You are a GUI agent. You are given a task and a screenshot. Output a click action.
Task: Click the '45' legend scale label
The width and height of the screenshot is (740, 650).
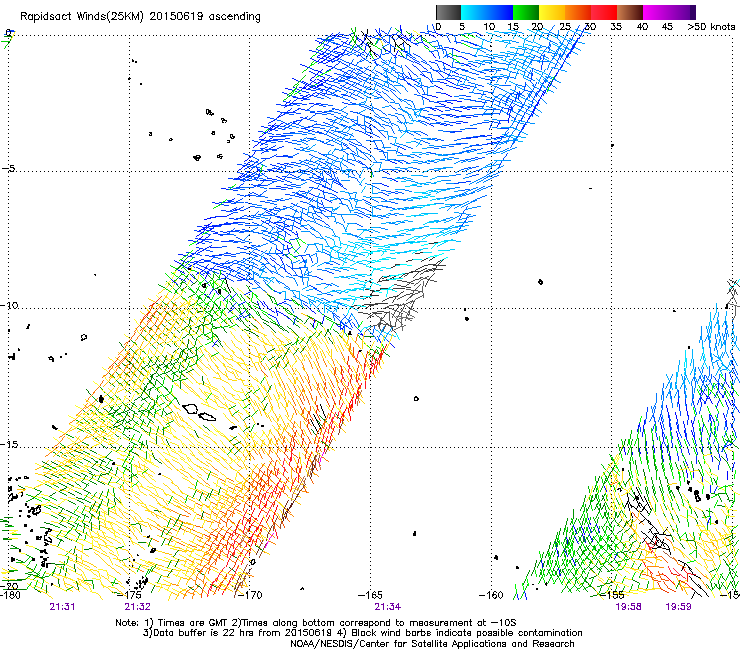tap(667, 27)
